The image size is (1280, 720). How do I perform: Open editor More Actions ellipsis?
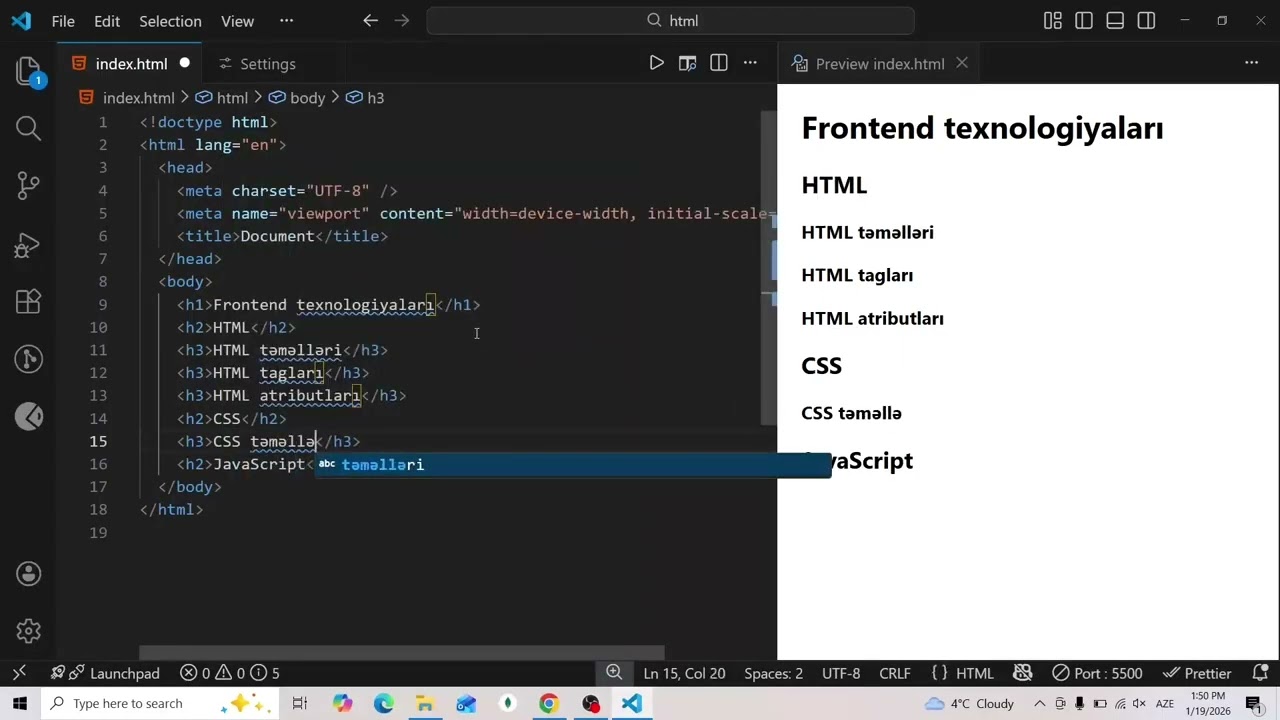[x=750, y=63]
